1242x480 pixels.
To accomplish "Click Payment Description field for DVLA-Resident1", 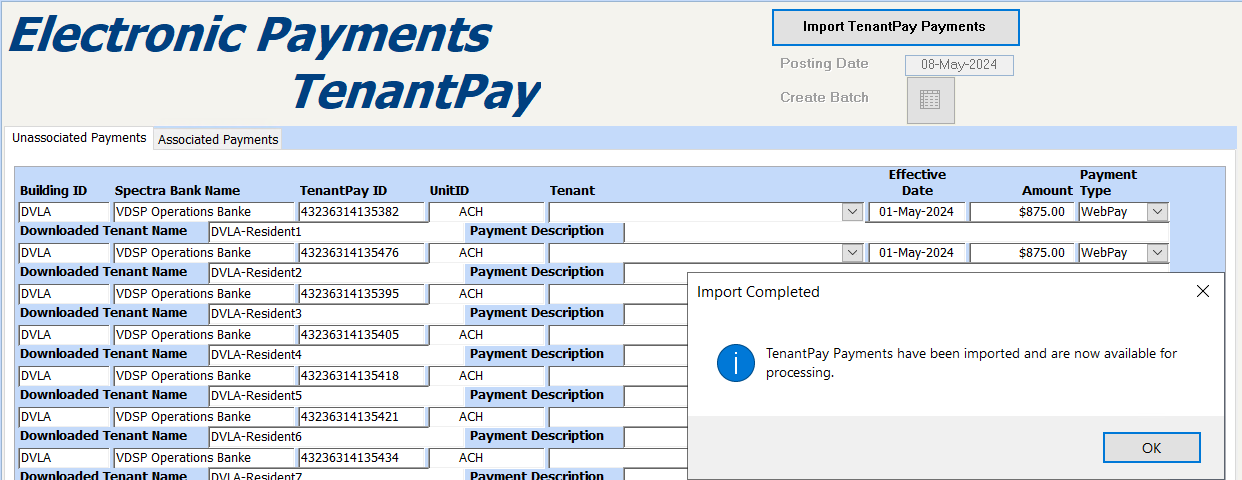I will coord(896,232).
